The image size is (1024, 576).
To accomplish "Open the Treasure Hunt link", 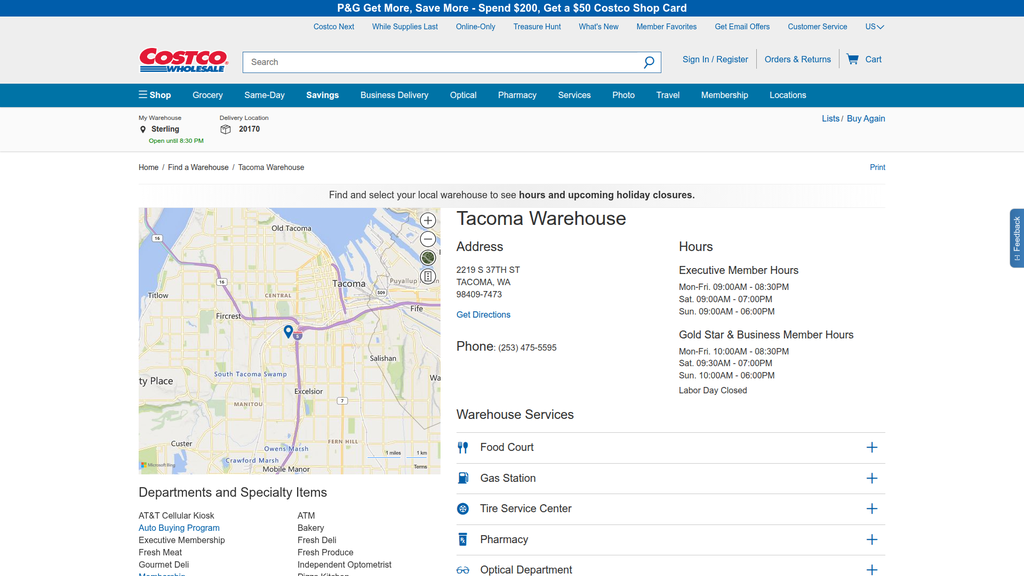I will (x=537, y=27).
